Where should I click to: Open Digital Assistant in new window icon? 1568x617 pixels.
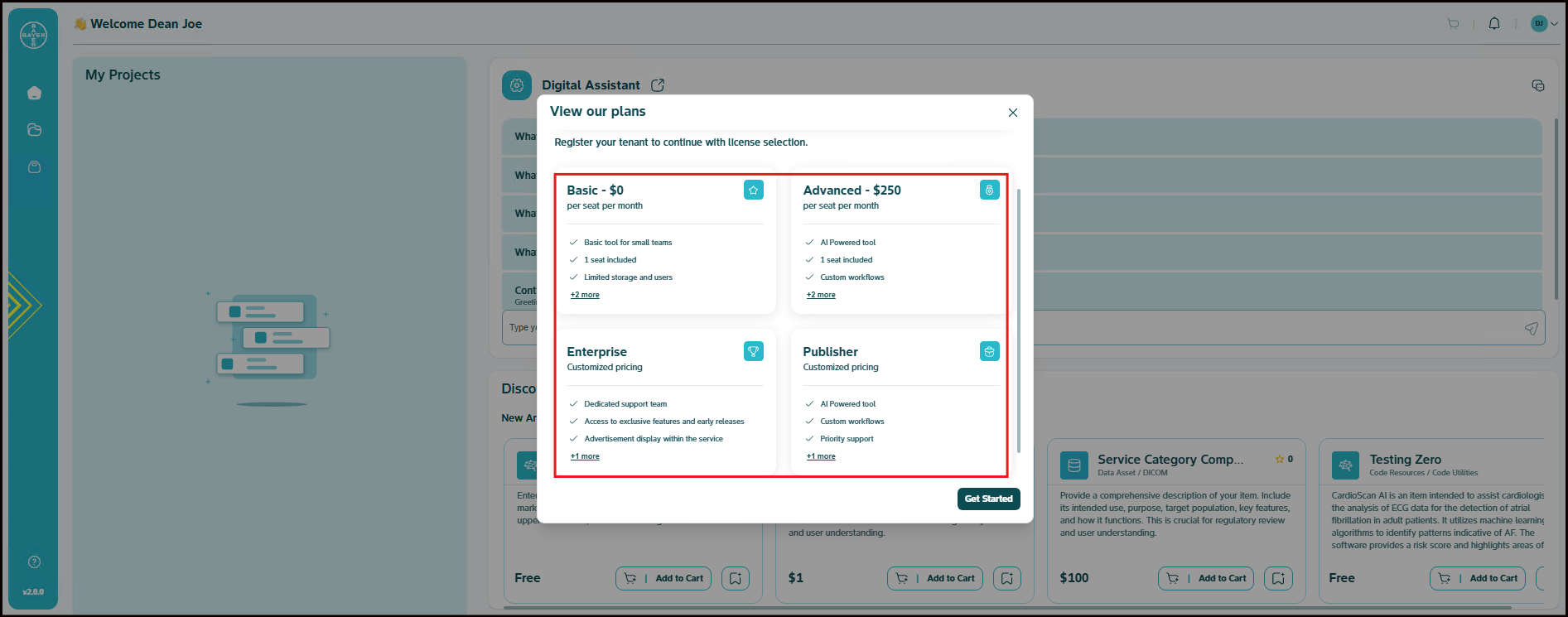click(658, 85)
